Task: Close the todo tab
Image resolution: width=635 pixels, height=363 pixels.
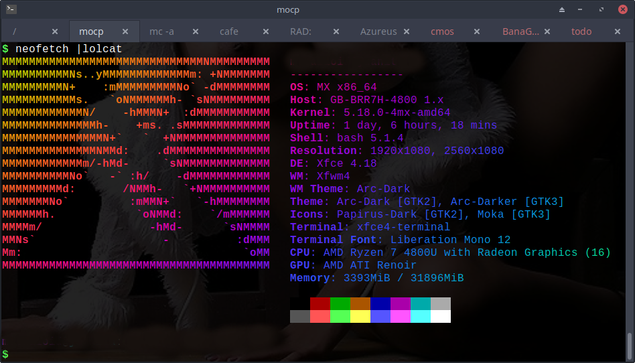Action: coord(617,32)
